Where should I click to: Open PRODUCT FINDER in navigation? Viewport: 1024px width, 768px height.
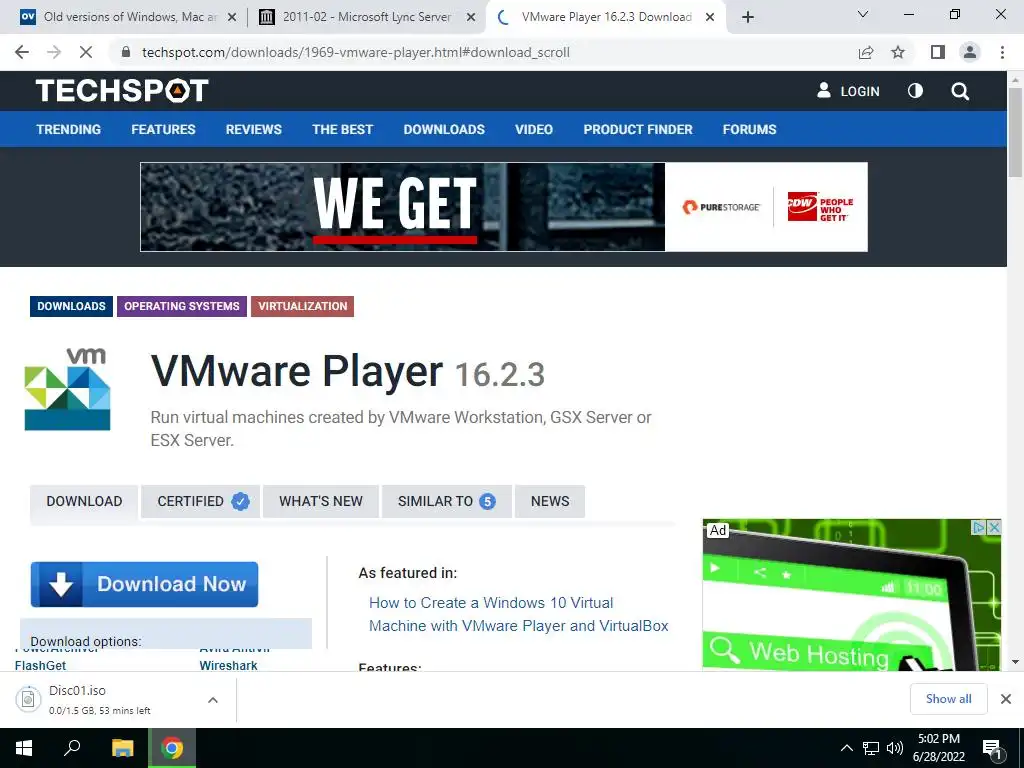(638, 129)
